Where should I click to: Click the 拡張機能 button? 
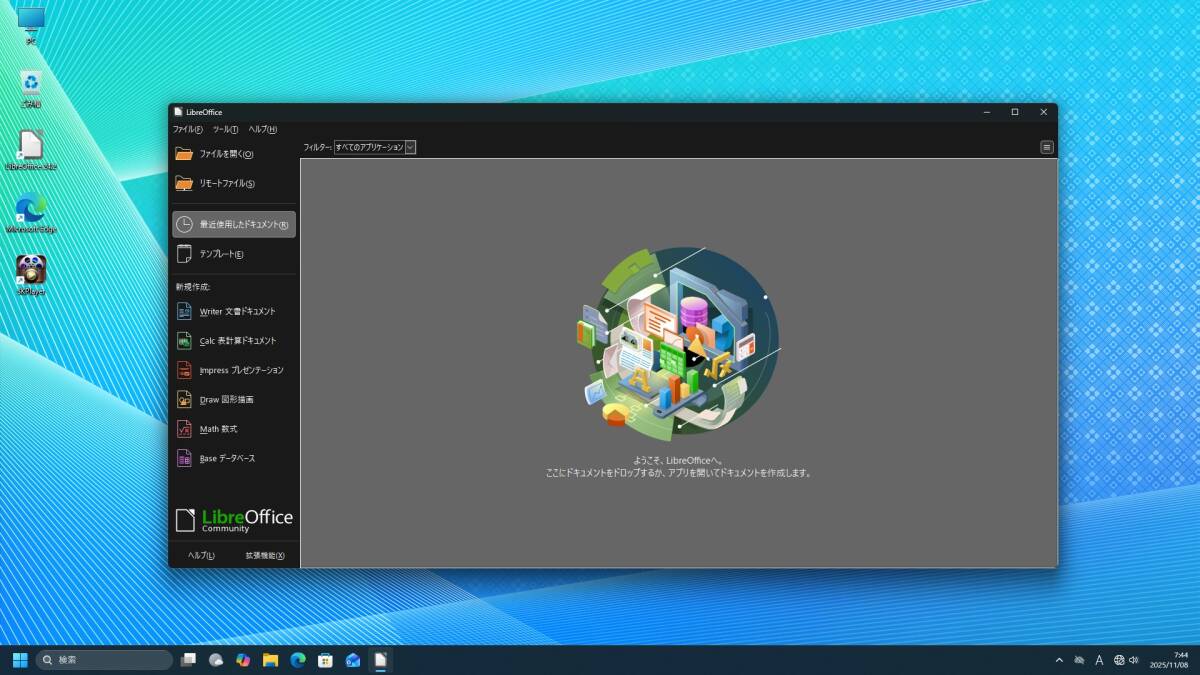point(265,556)
